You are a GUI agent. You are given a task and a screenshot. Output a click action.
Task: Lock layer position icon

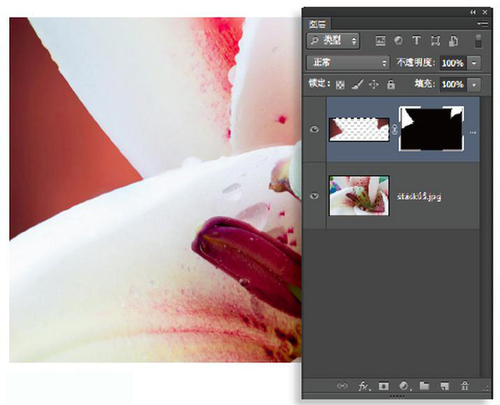374,84
